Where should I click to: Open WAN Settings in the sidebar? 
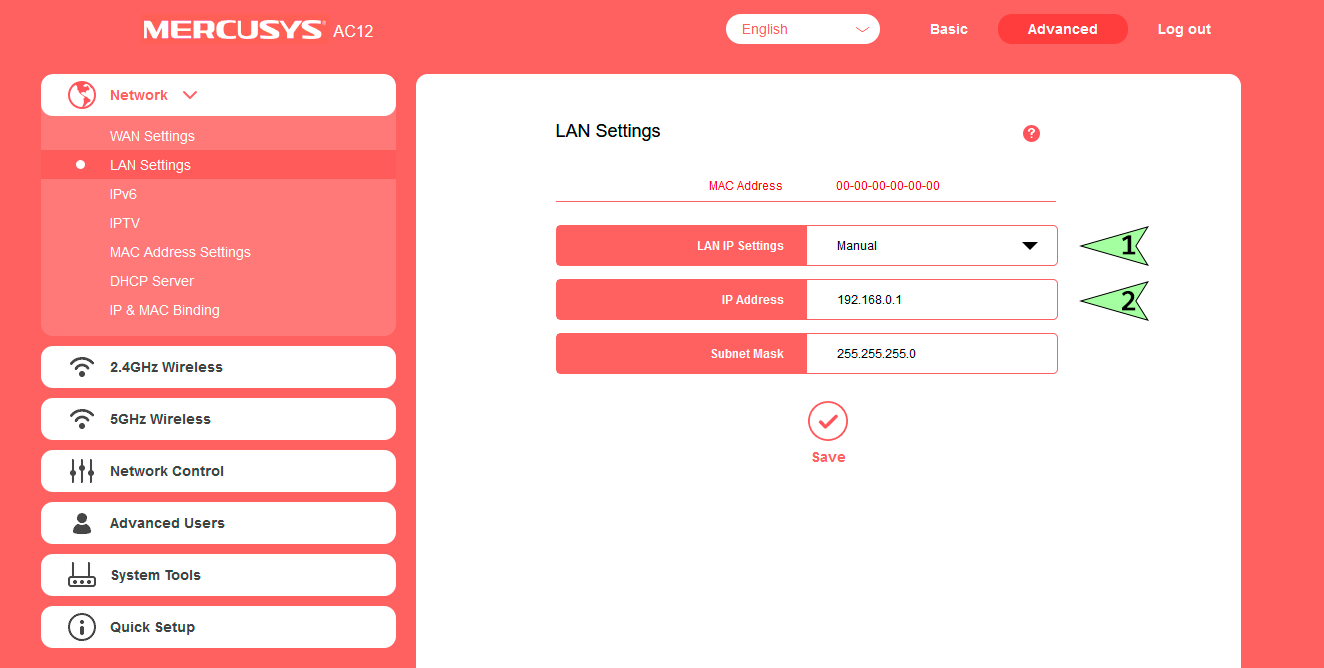pyautogui.click(x=152, y=135)
